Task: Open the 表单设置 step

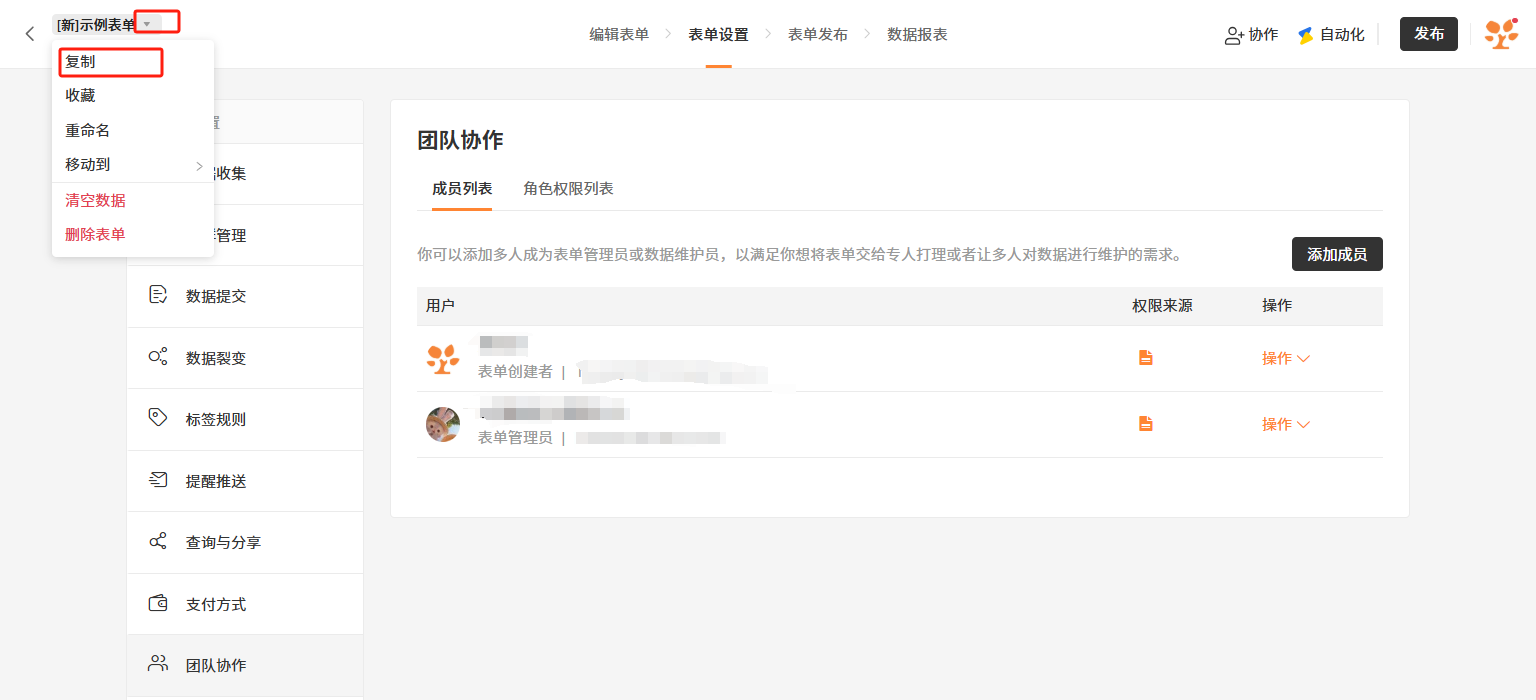Action: pos(718,34)
